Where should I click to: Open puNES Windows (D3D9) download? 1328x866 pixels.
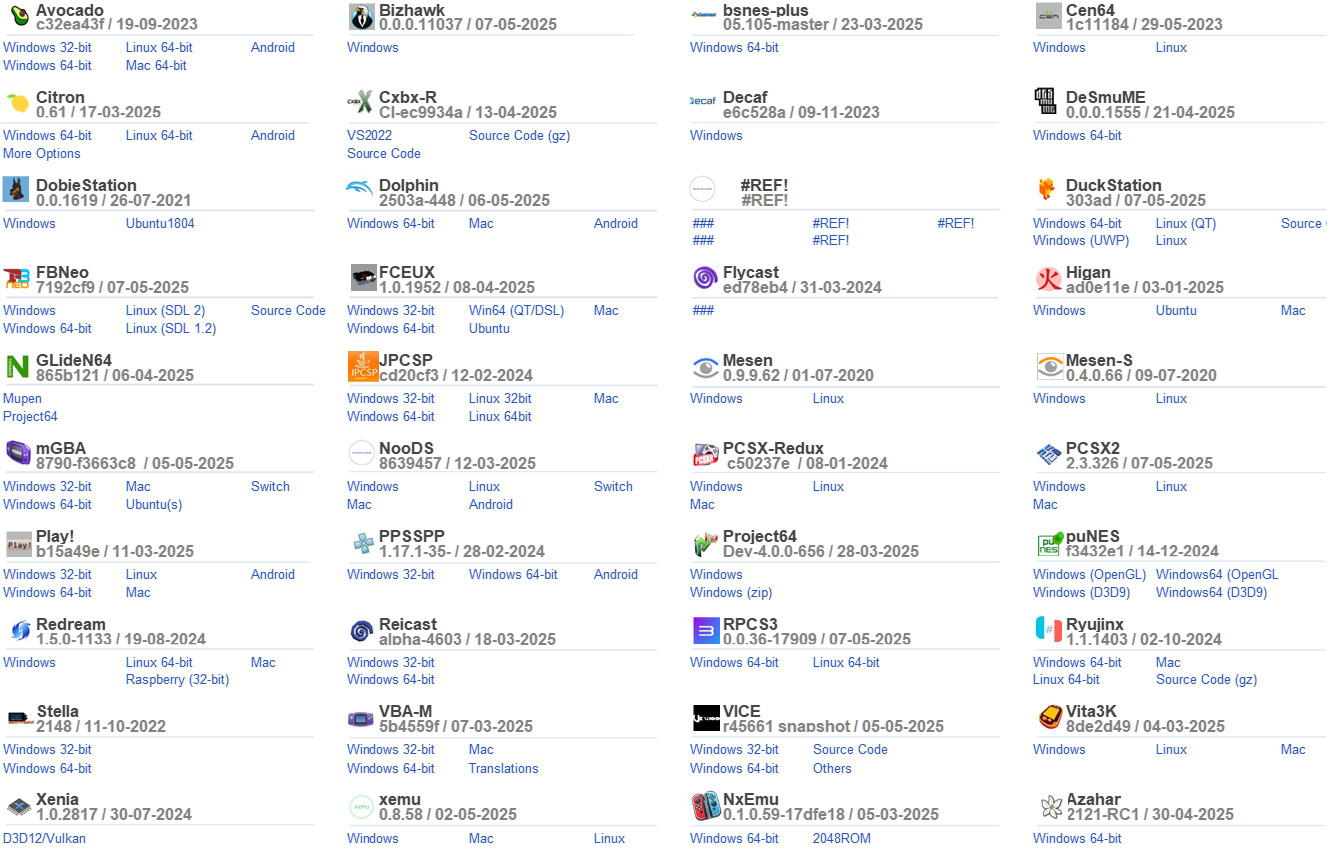1081,592
